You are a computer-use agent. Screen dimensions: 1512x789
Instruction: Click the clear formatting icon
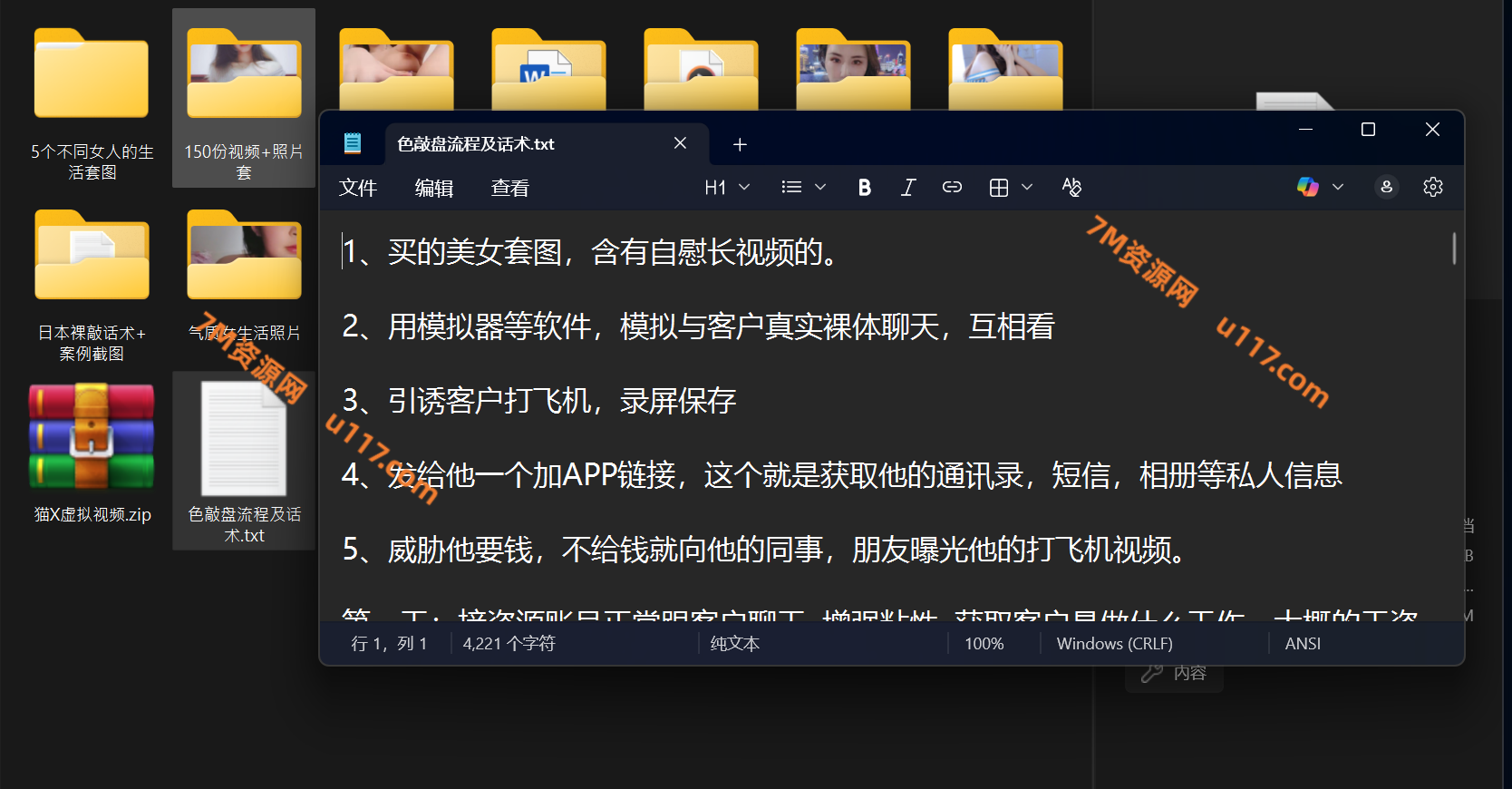tap(1071, 188)
